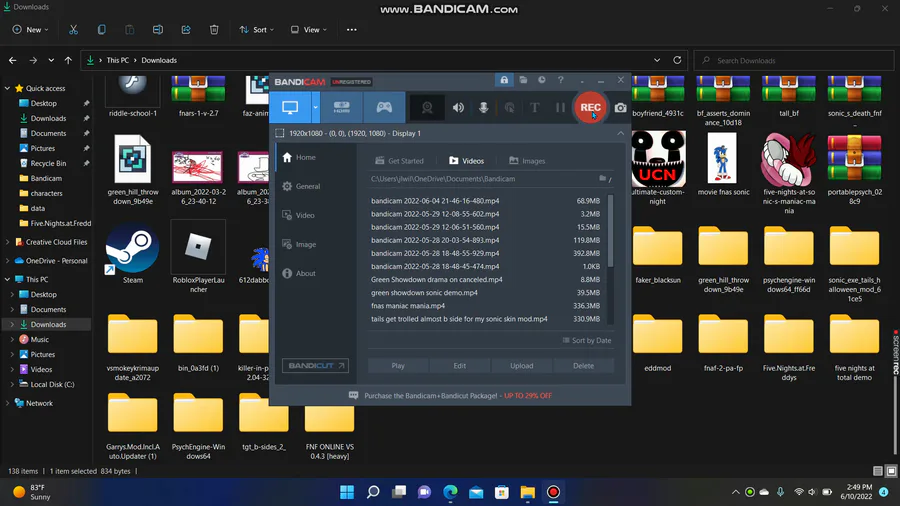Select game recording mode gamepad icon
Viewport: 900px width, 506px height.
coord(384,107)
